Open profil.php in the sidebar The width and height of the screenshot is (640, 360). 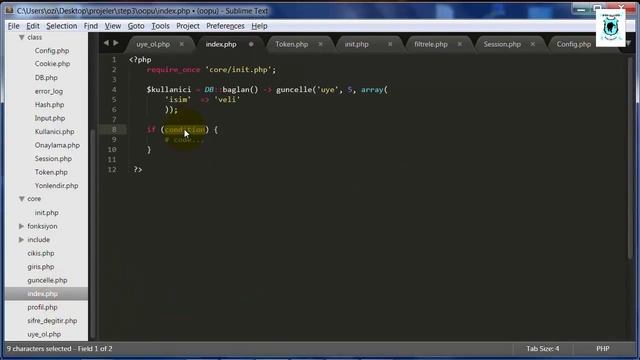coord(42,307)
